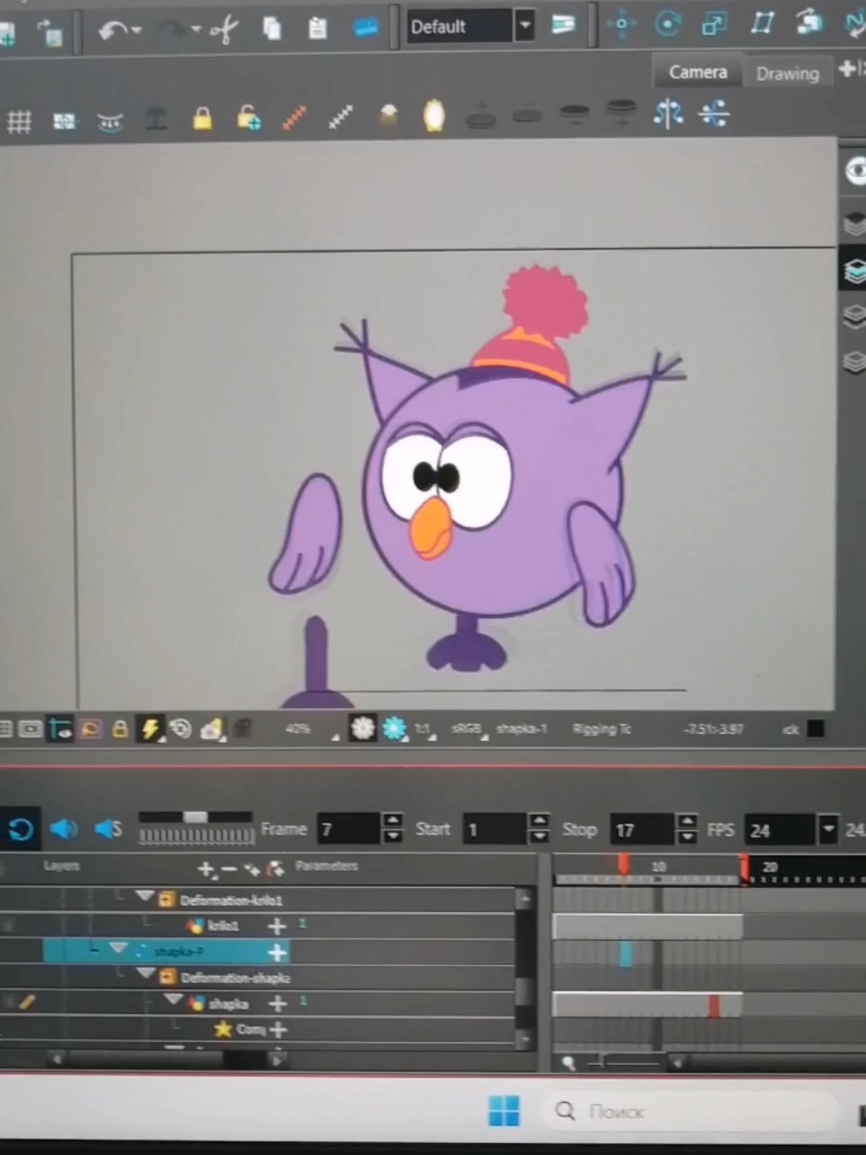Open the sRGB color space dropdown
The height and width of the screenshot is (1155, 866).
[469, 729]
